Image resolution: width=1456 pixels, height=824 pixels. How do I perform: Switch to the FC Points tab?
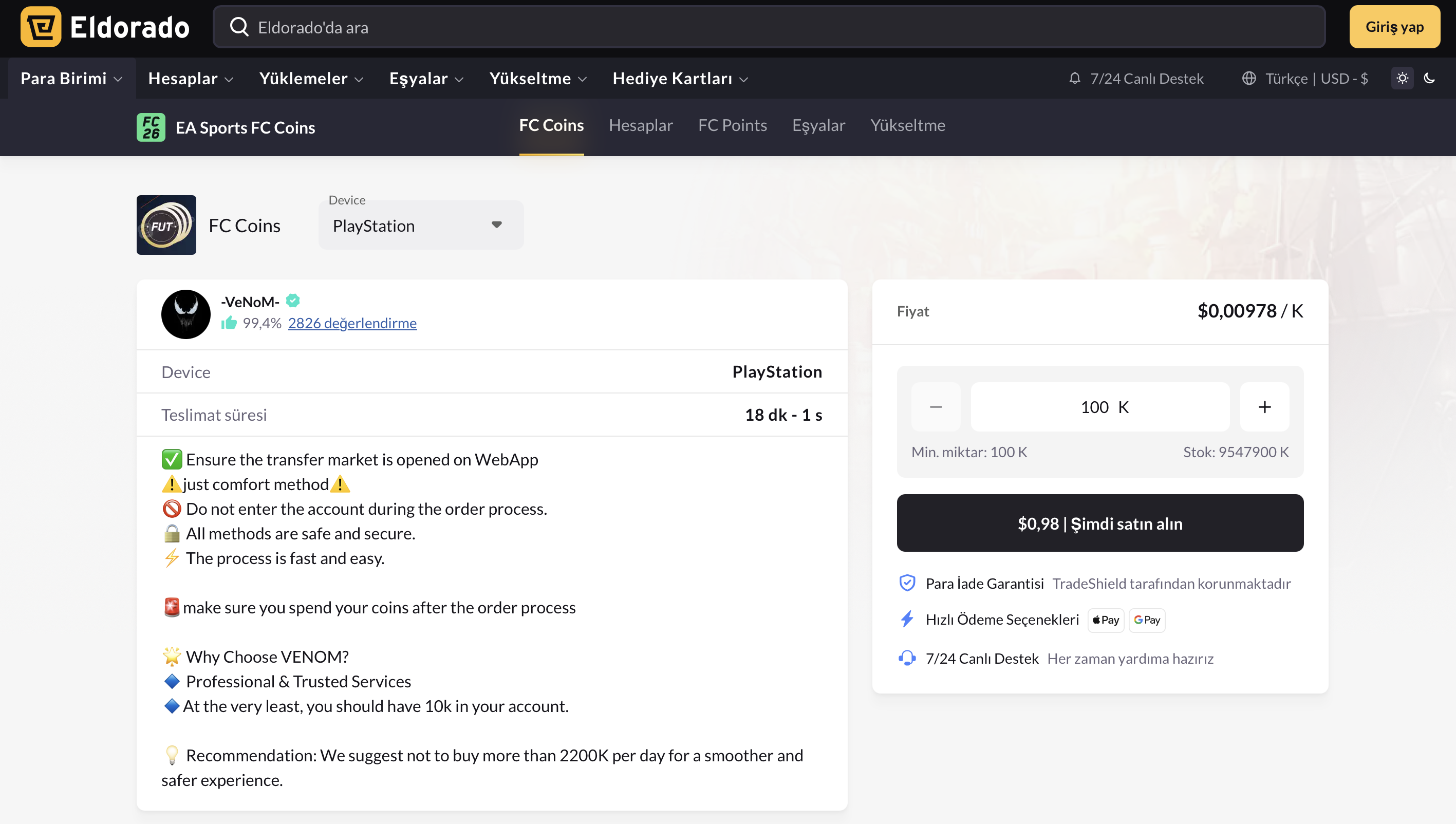point(732,125)
